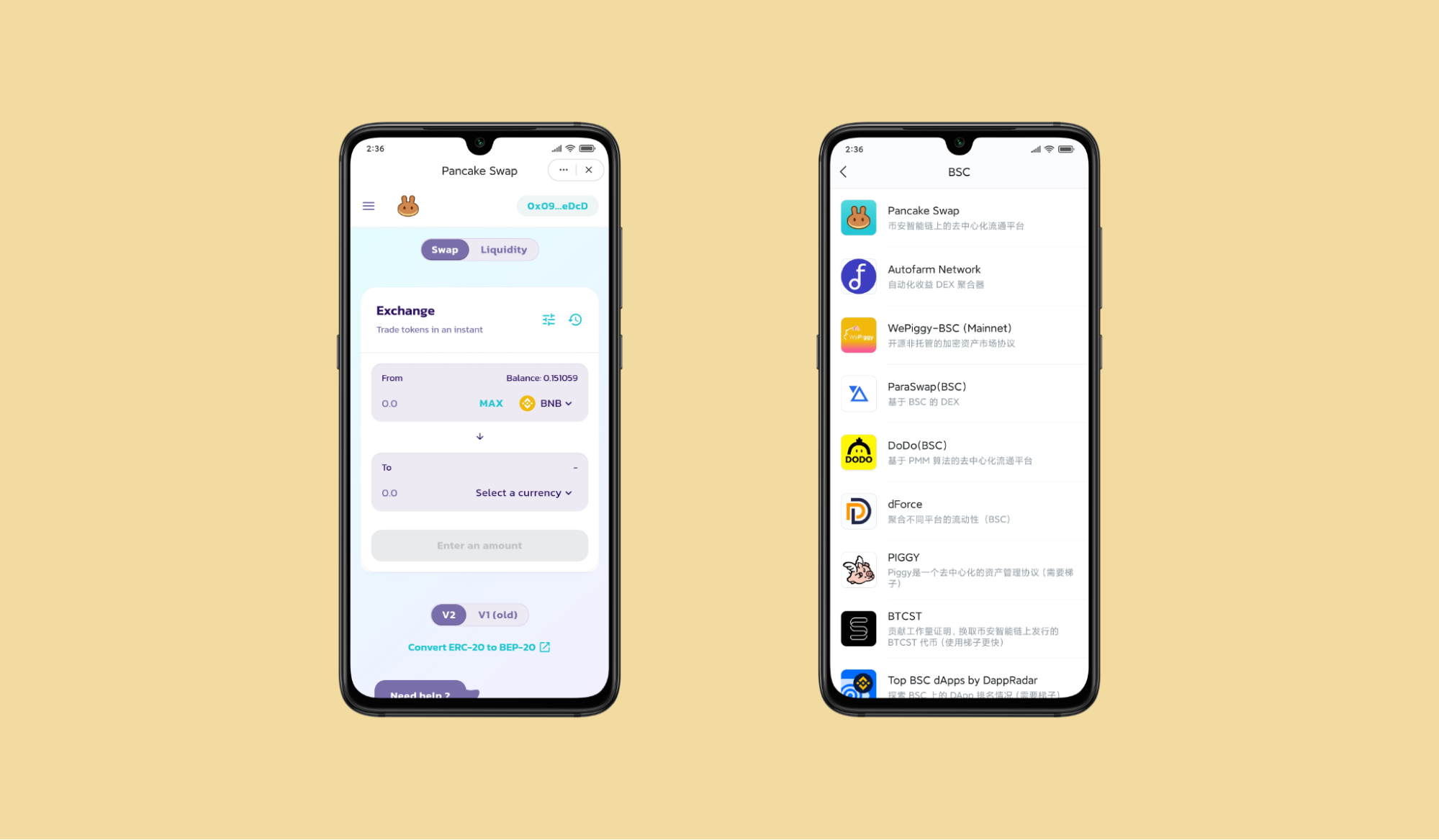The width and height of the screenshot is (1439, 840).
Task: Switch to Swap tab
Action: [444, 249]
